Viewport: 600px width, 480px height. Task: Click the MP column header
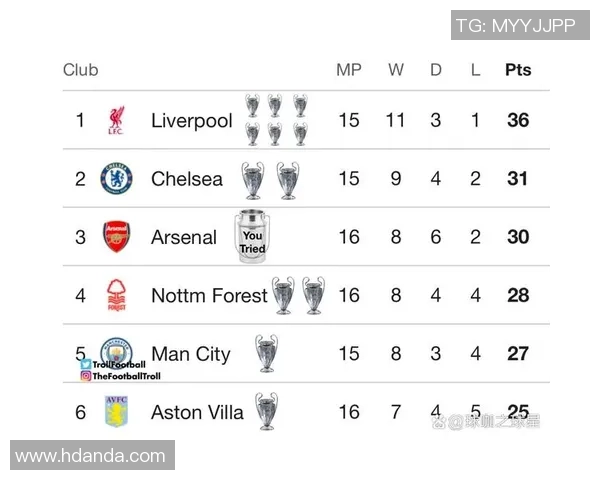point(348,70)
